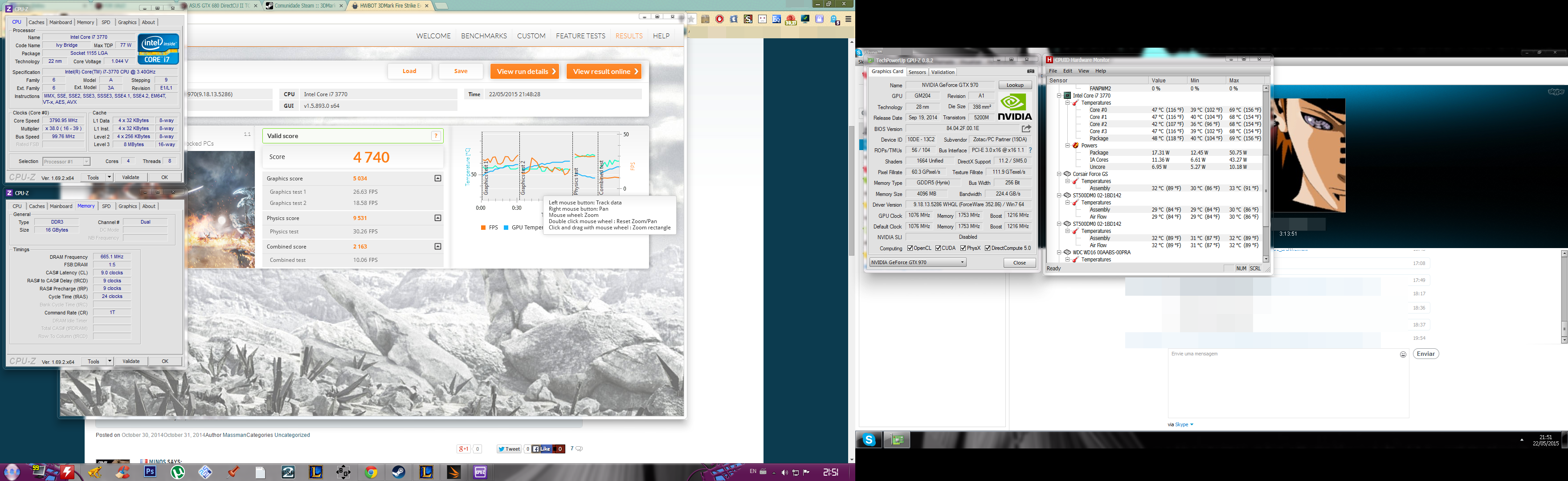
Task: Switch to the Sensors tab in GPU-Z
Action: 917,72
